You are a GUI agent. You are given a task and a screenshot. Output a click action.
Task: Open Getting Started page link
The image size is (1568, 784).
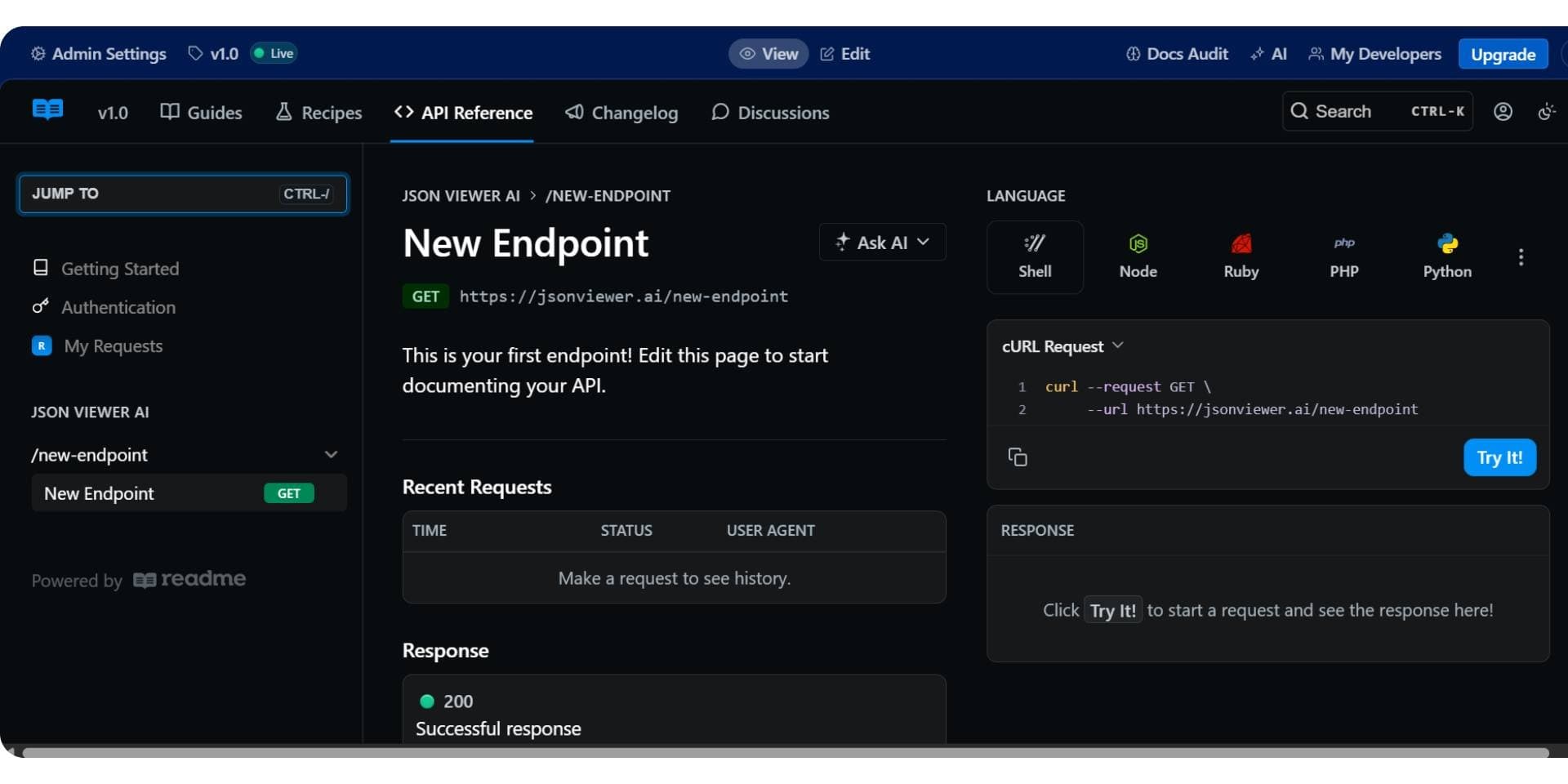point(120,269)
